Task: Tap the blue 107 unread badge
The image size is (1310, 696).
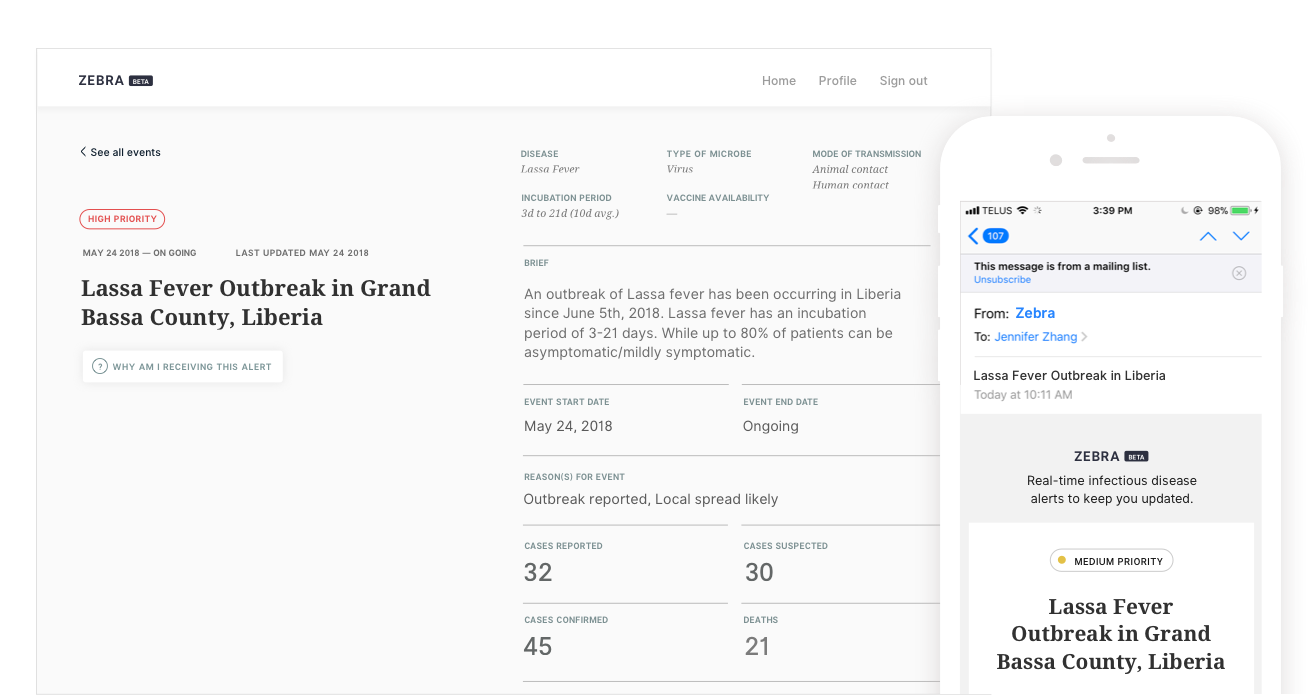Action: click(995, 236)
